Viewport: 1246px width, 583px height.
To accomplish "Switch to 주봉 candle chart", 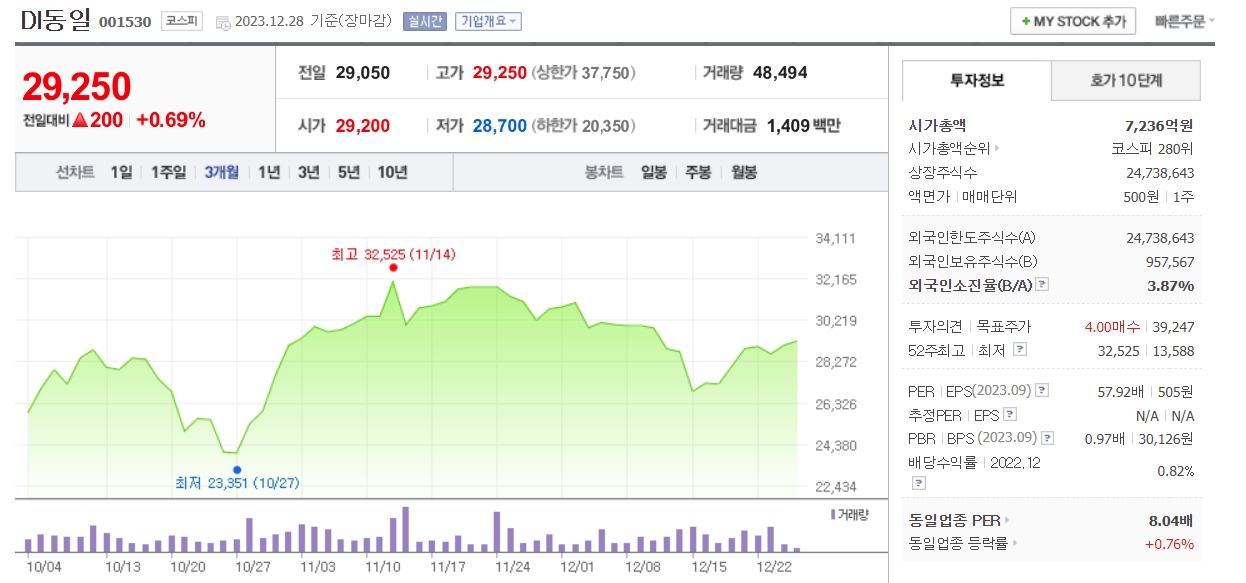I will click(698, 172).
